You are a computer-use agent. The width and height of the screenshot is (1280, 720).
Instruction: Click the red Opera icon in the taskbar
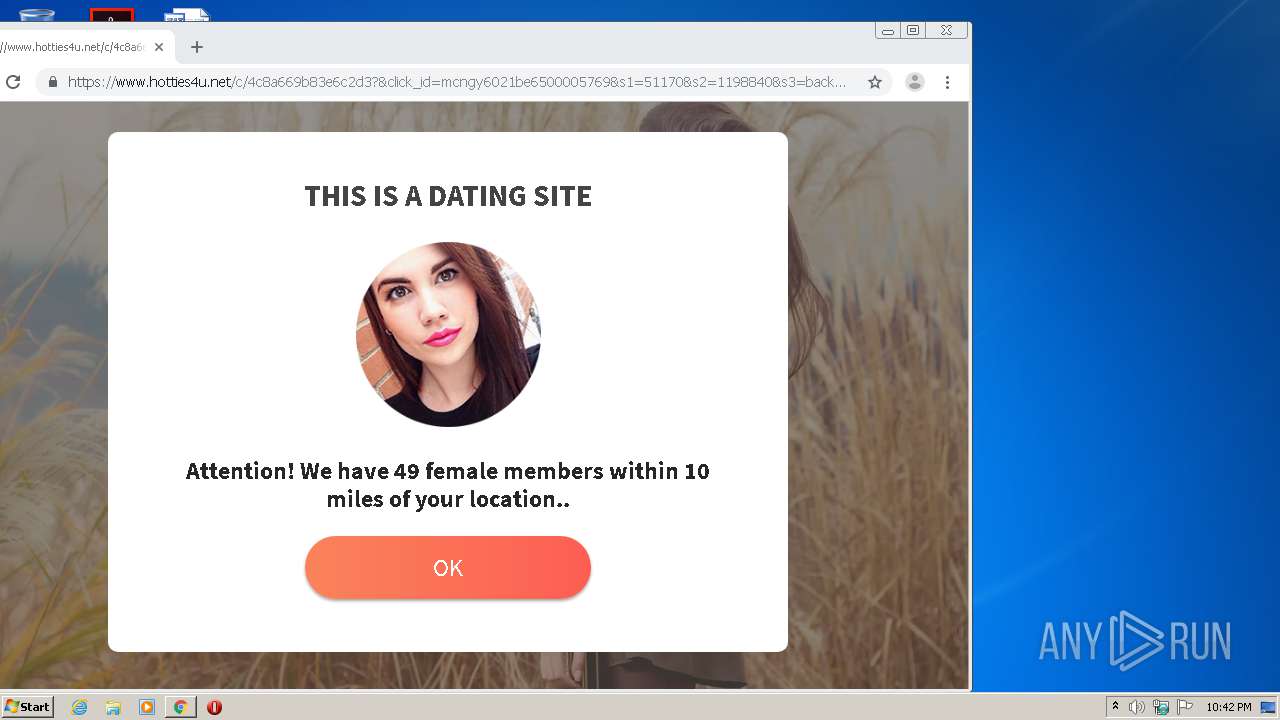[x=214, y=707]
